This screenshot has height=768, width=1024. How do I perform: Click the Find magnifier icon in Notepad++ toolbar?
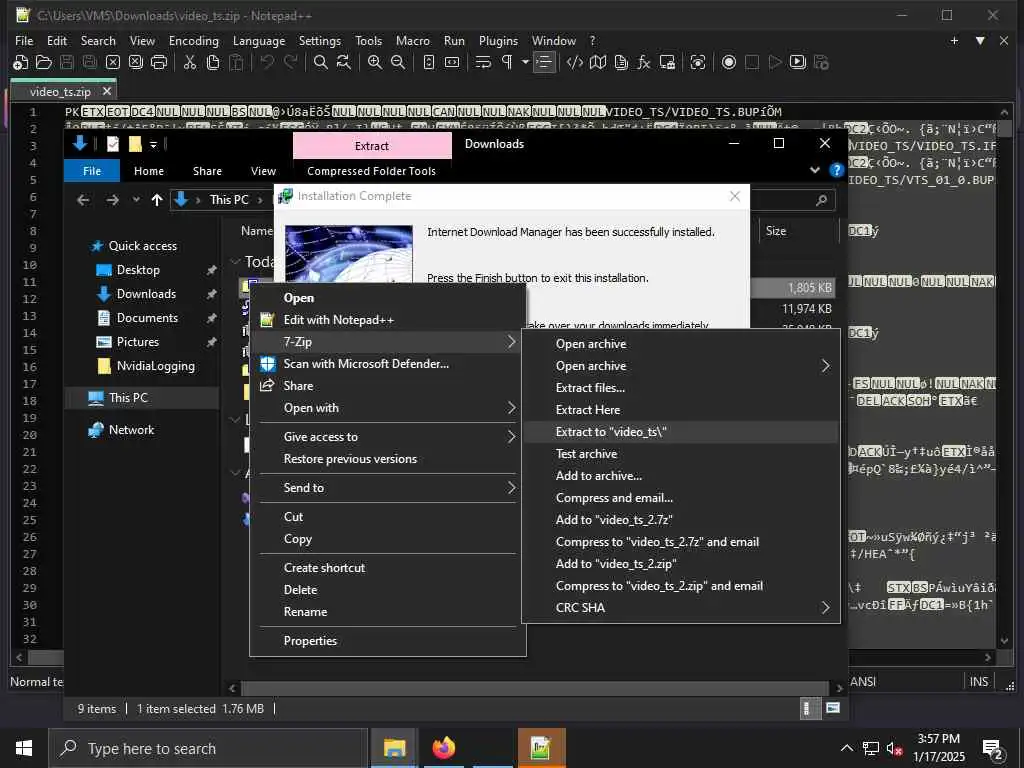[x=321, y=63]
